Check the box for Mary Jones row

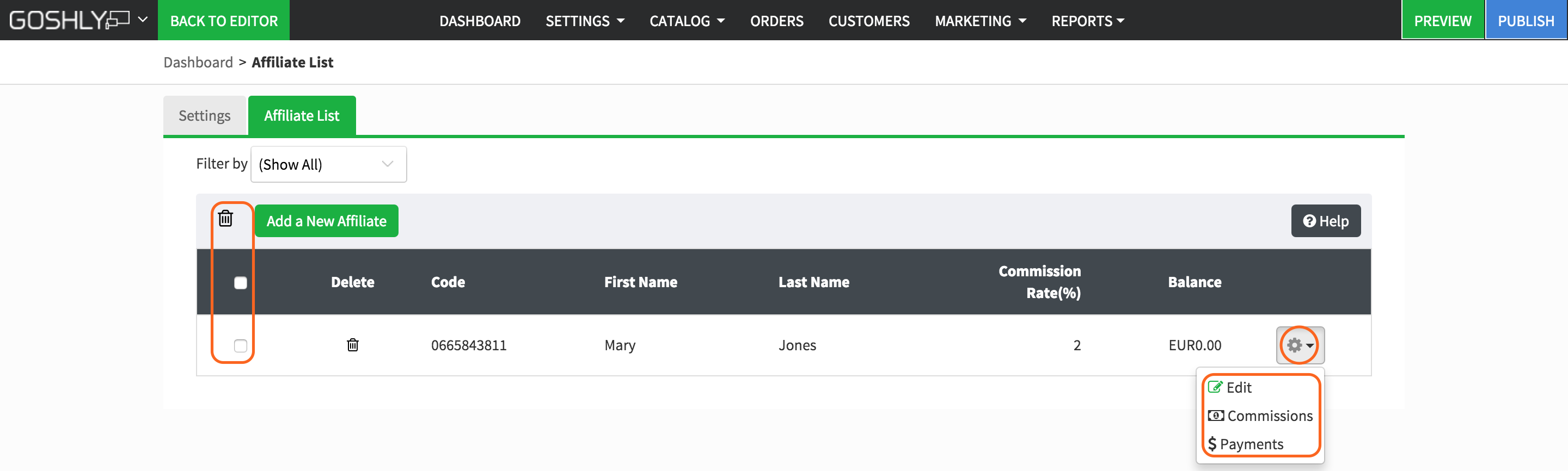(241, 346)
